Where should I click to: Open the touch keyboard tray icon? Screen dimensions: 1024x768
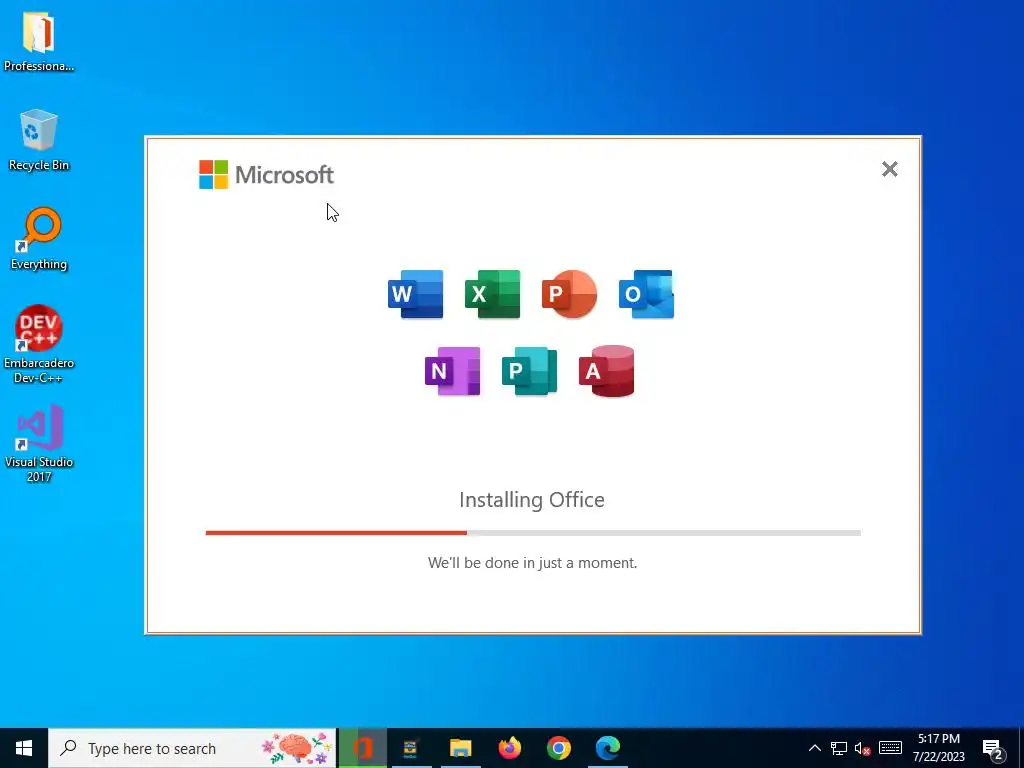[x=890, y=748]
